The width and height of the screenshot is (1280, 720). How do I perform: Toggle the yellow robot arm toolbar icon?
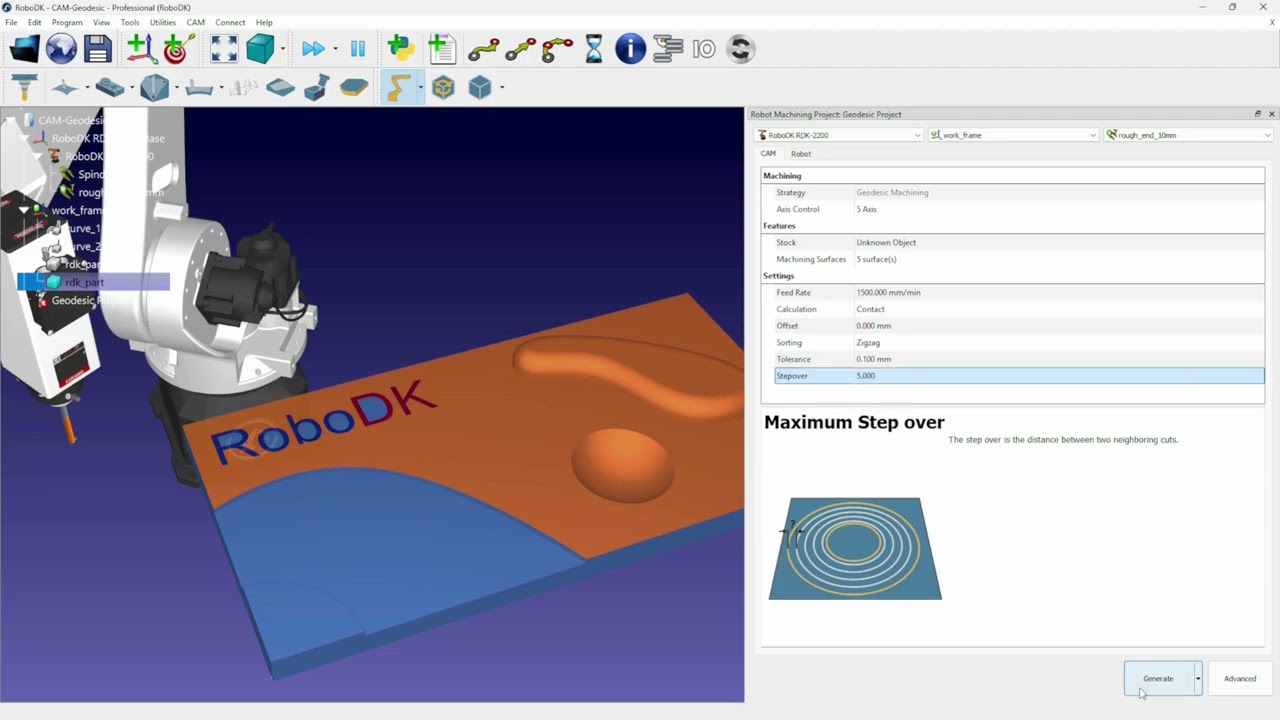click(397, 87)
